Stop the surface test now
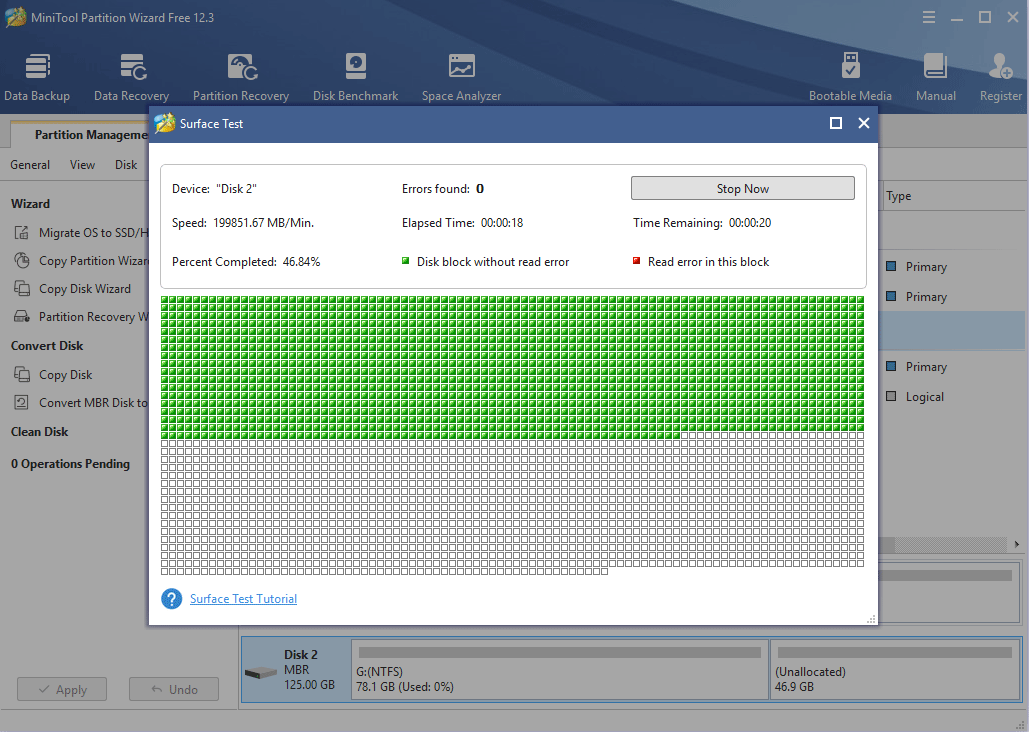 tap(742, 188)
